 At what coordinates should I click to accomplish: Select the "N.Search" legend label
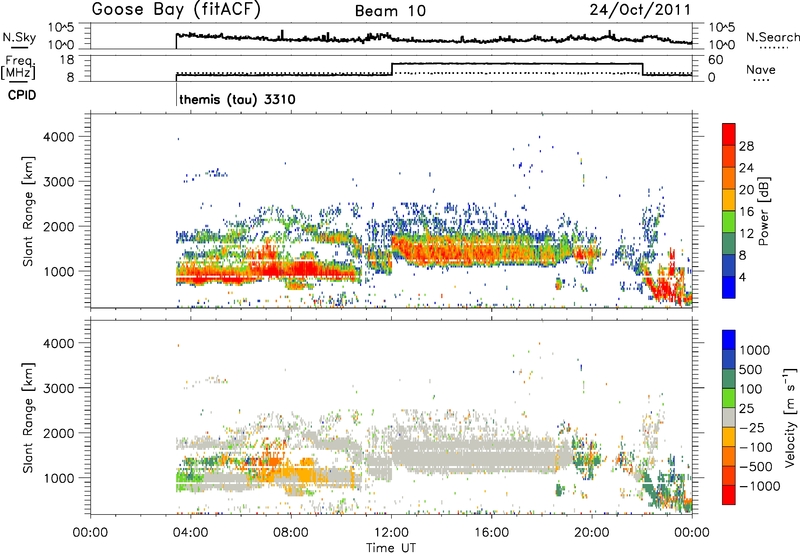pos(773,37)
